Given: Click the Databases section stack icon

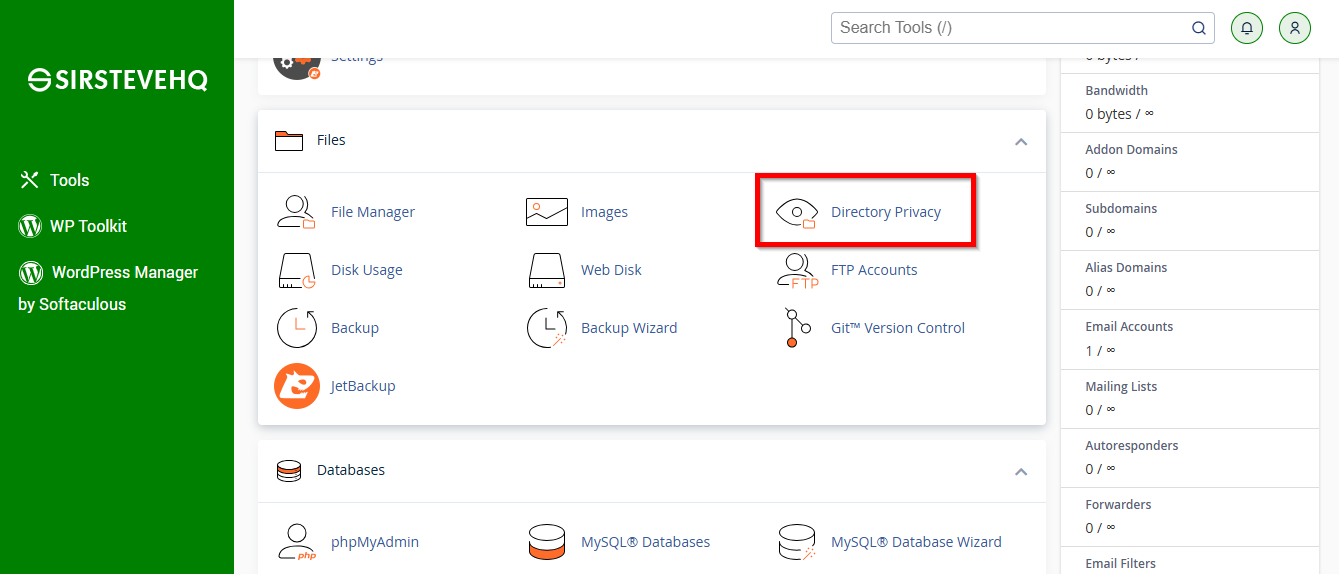Looking at the screenshot, I should click(289, 470).
